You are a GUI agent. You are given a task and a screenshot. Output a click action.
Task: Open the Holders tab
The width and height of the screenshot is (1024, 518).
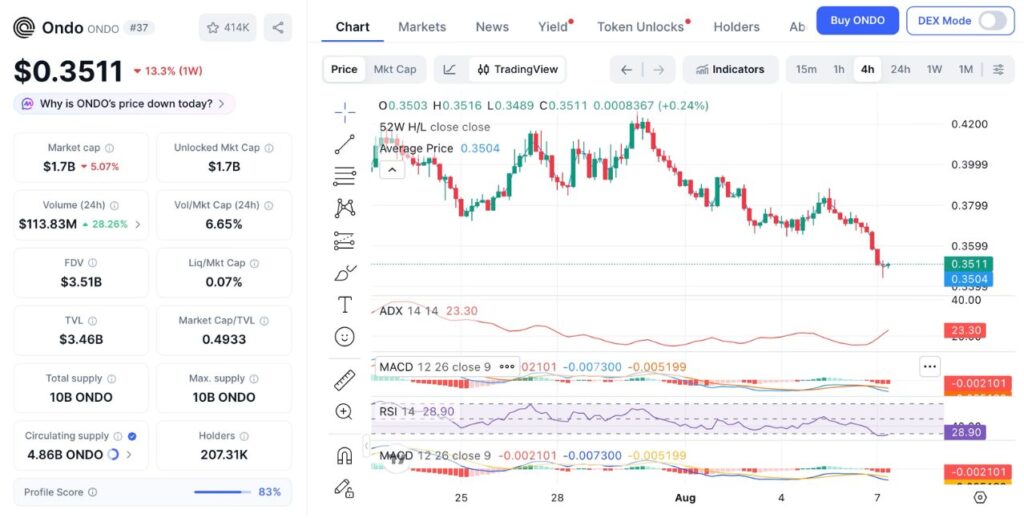(x=736, y=27)
